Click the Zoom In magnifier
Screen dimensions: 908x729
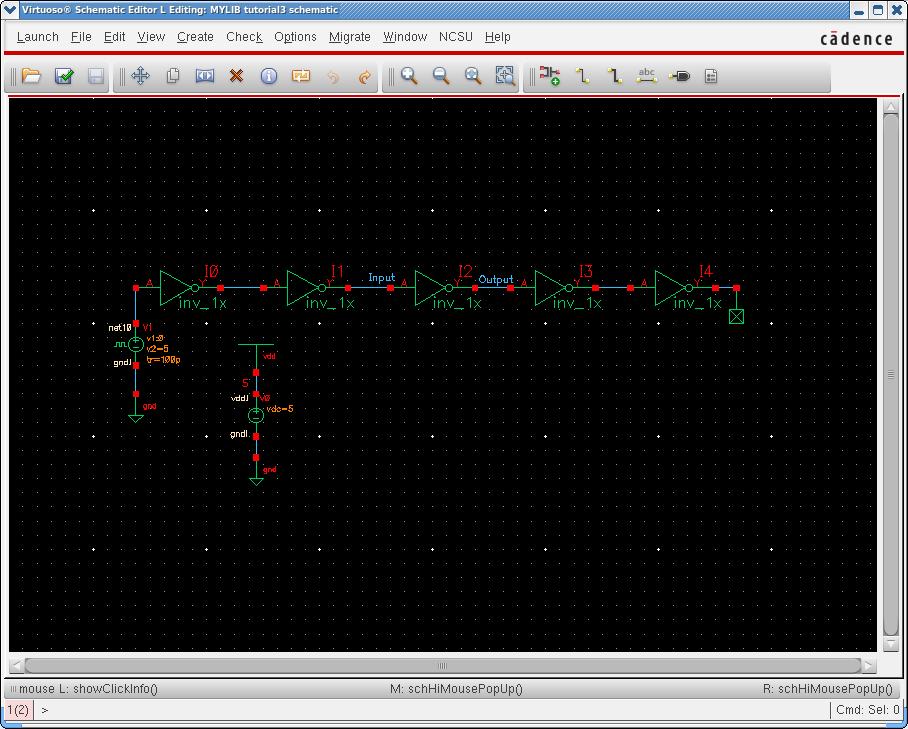click(x=409, y=76)
